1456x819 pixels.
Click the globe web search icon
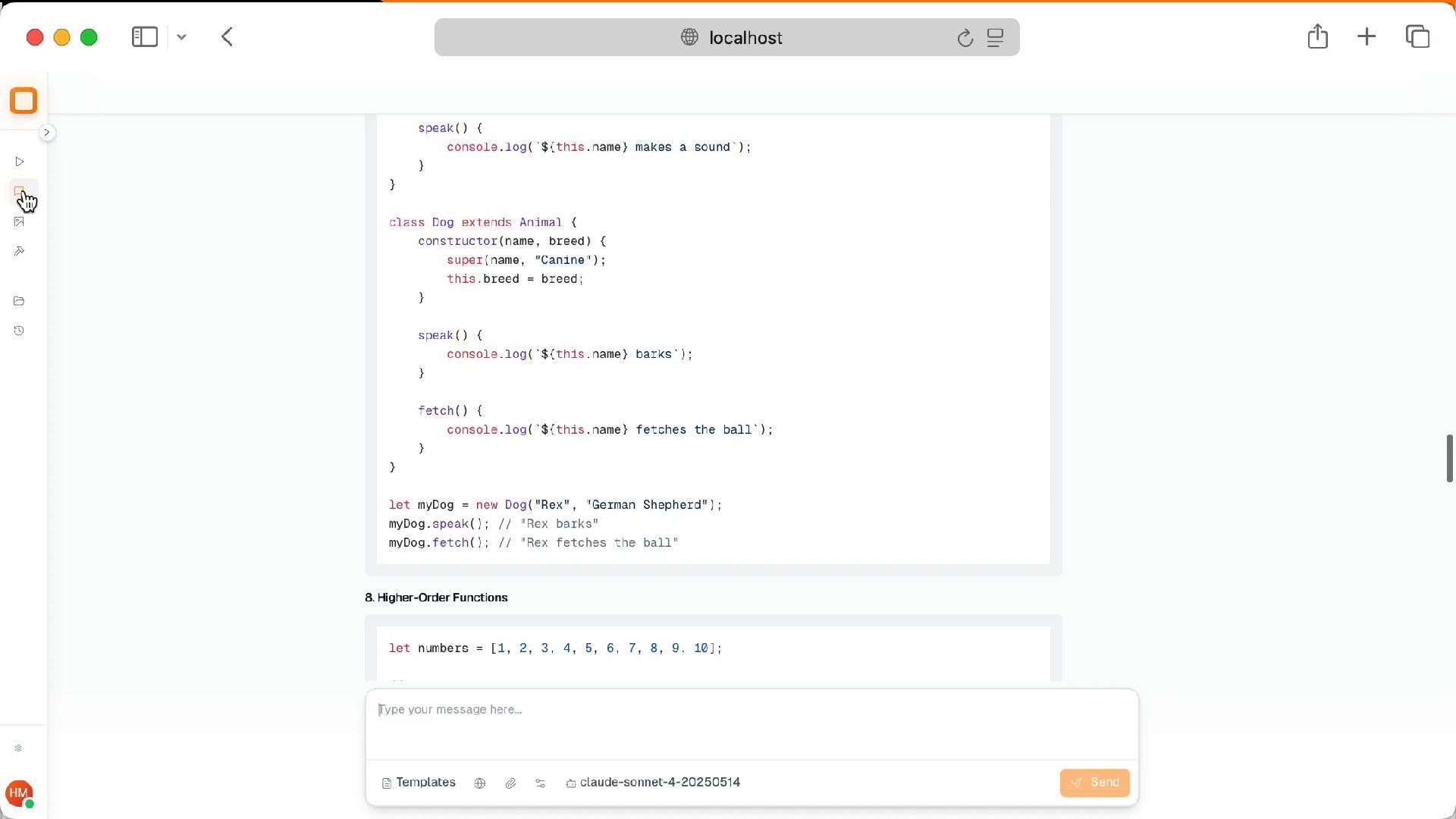(480, 783)
